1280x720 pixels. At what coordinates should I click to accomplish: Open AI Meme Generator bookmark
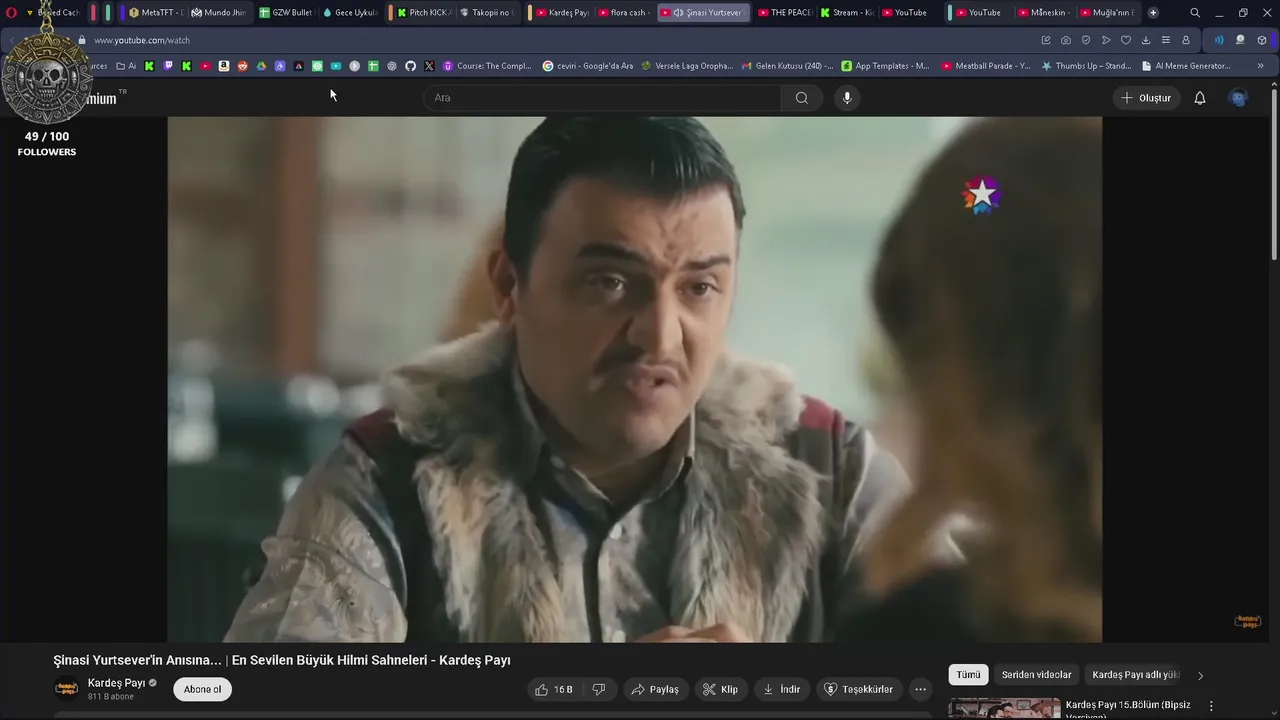click(1186, 66)
